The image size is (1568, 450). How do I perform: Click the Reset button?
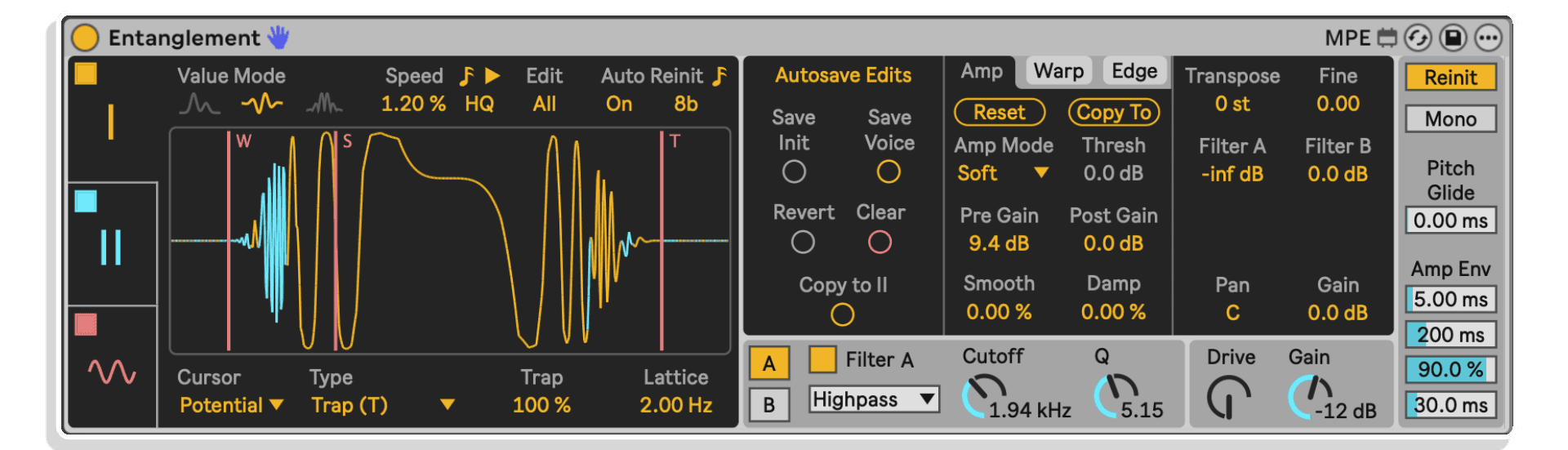[1000, 112]
